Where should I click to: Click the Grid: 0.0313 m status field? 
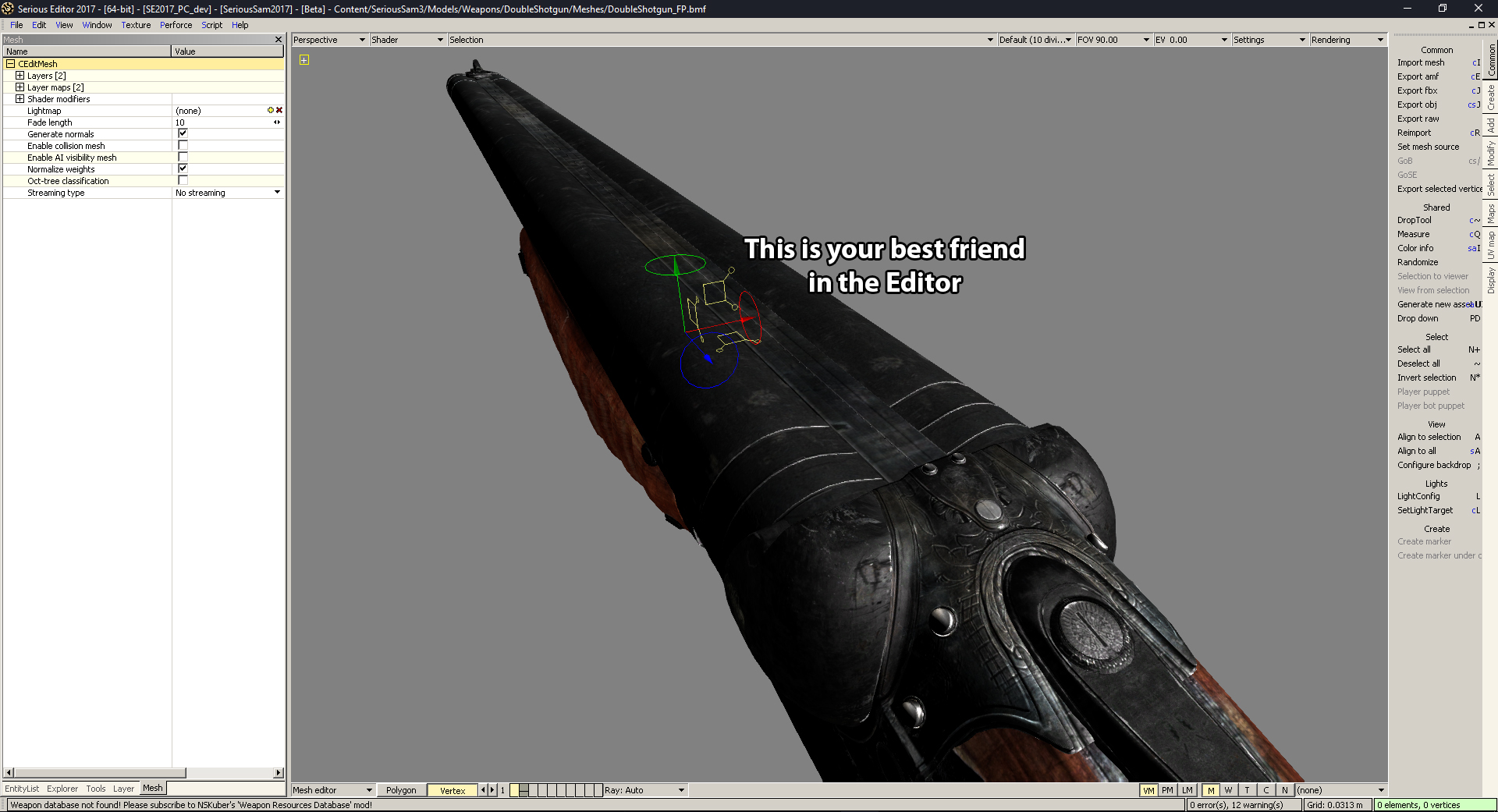coord(1337,805)
